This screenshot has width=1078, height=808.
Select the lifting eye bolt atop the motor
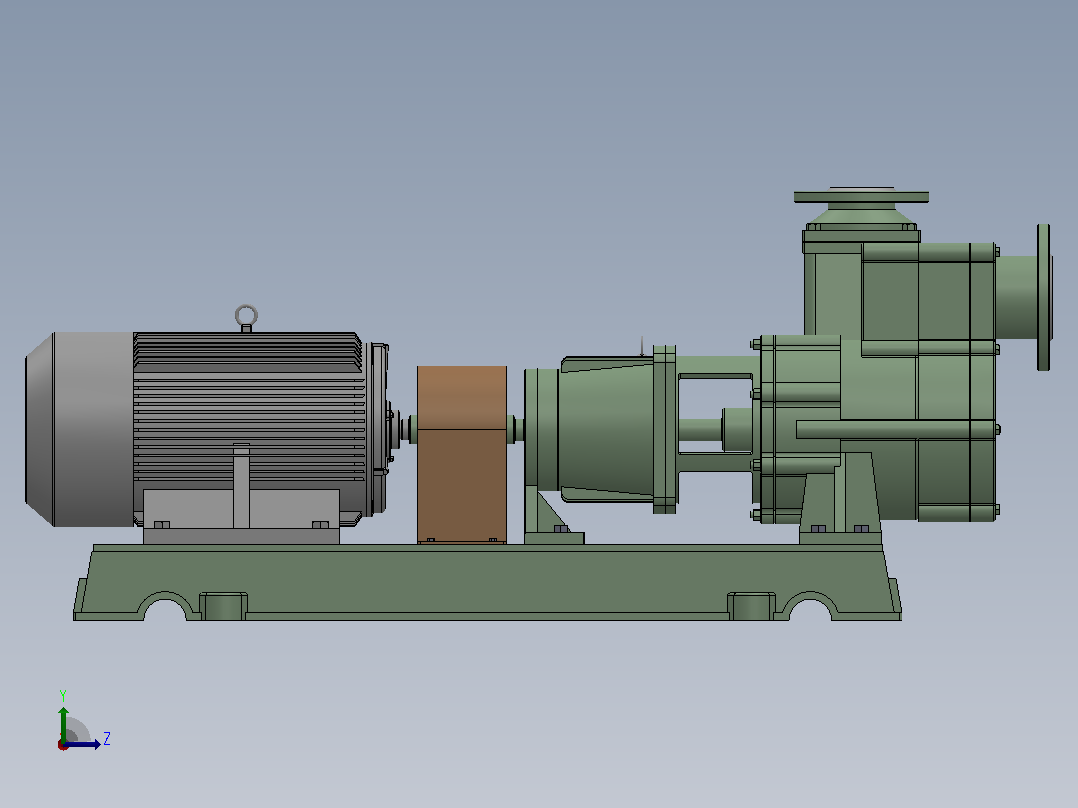tap(246, 318)
